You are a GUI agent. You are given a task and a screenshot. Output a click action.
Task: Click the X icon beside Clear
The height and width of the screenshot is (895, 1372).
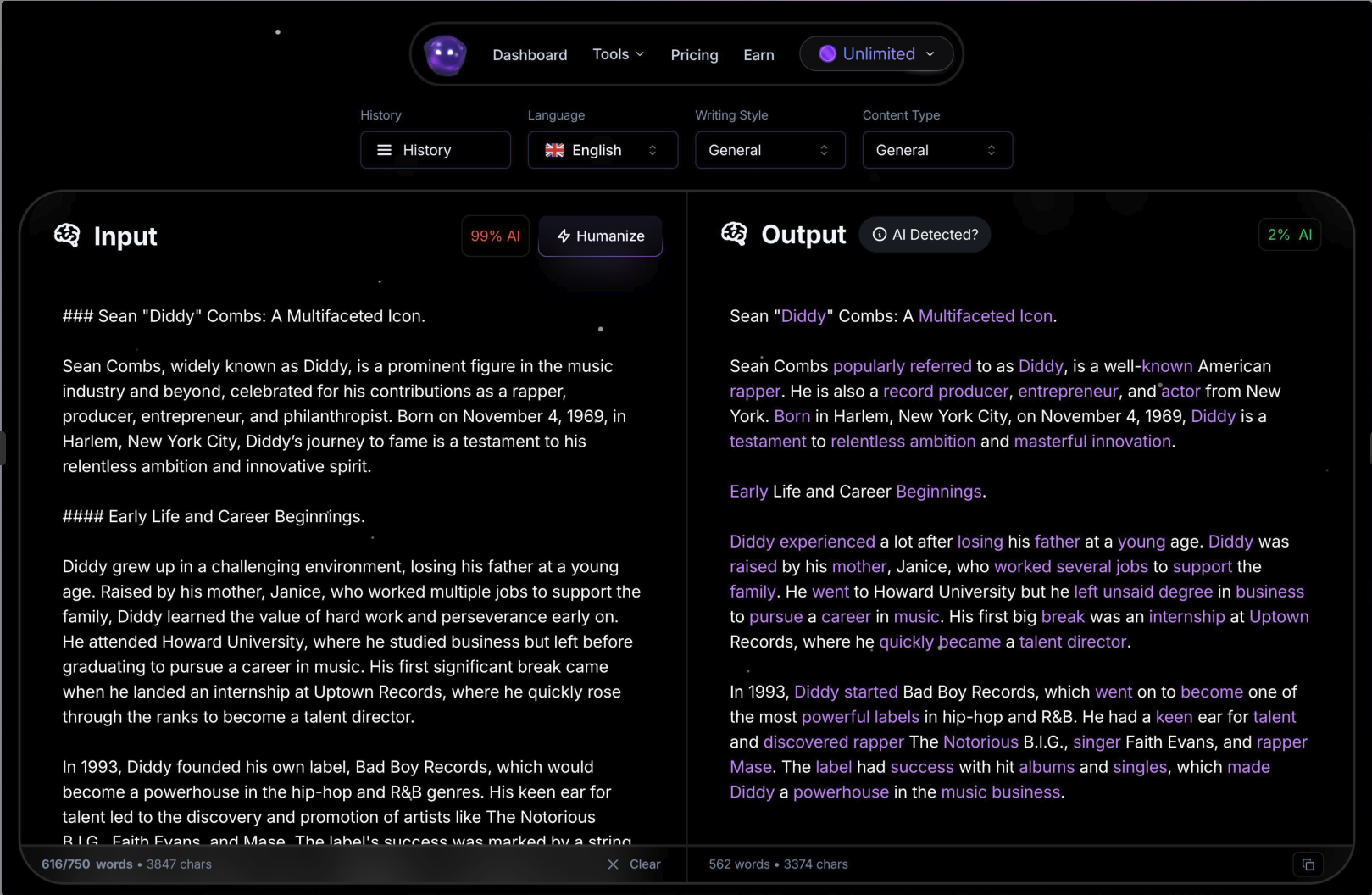tap(613, 864)
